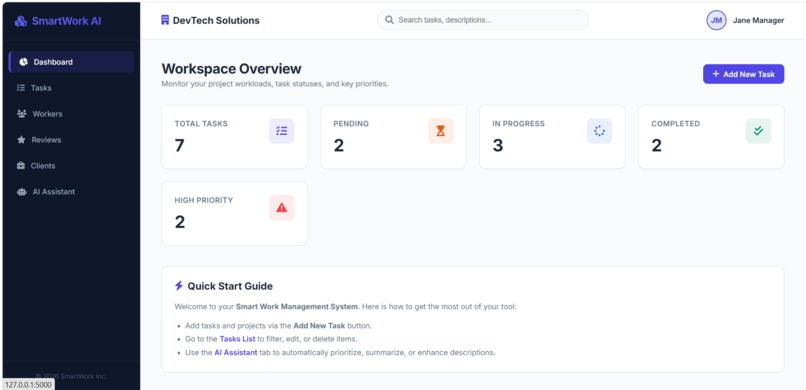Click the In Progress count 3
Image resolution: width=806 pixels, height=390 pixels.
pos(498,145)
